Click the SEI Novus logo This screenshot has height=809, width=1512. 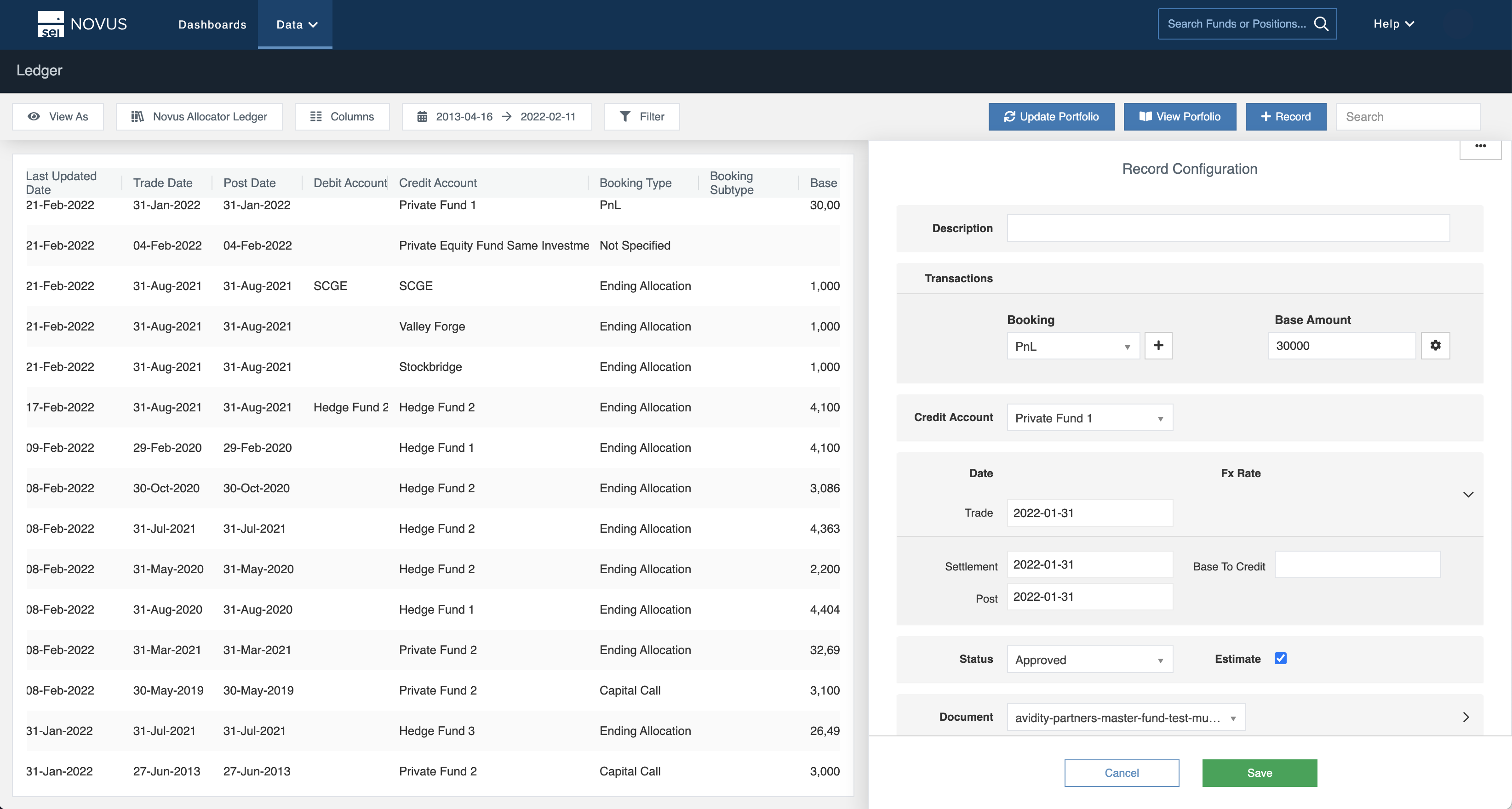82,24
